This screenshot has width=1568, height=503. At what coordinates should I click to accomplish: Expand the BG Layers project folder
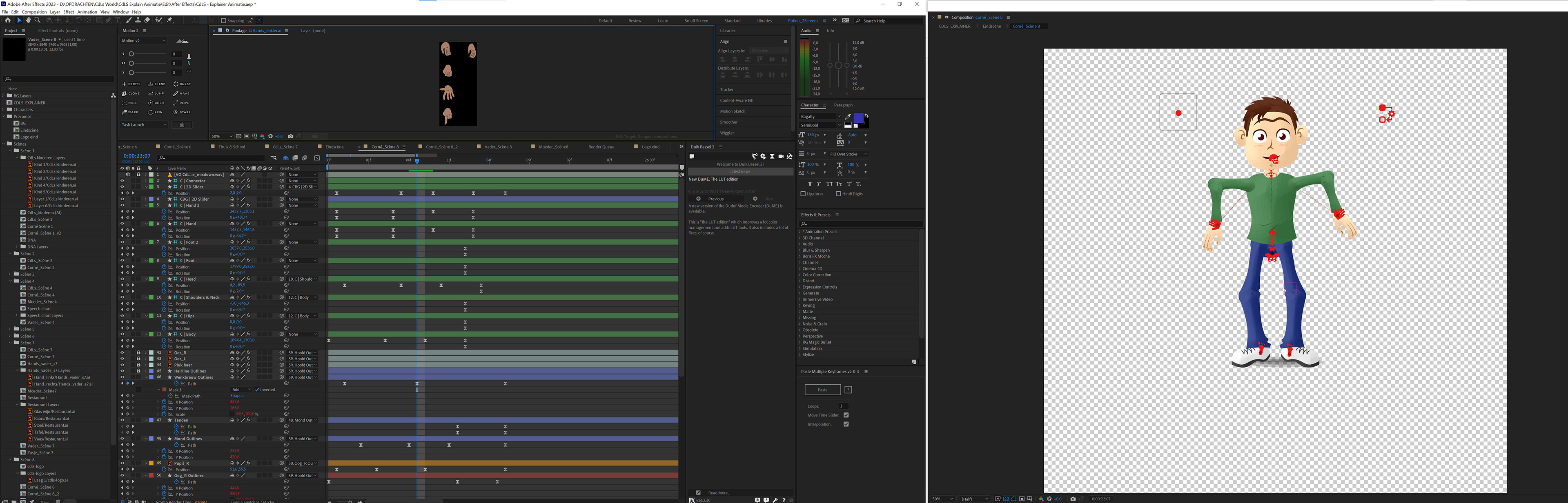coord(4,95)
